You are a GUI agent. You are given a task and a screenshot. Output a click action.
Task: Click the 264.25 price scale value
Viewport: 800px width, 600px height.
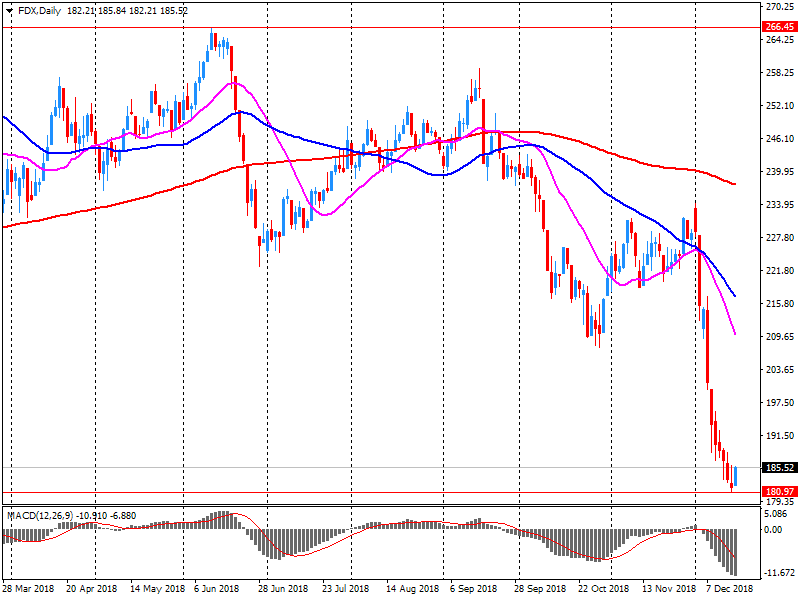[x=781, y=40]
